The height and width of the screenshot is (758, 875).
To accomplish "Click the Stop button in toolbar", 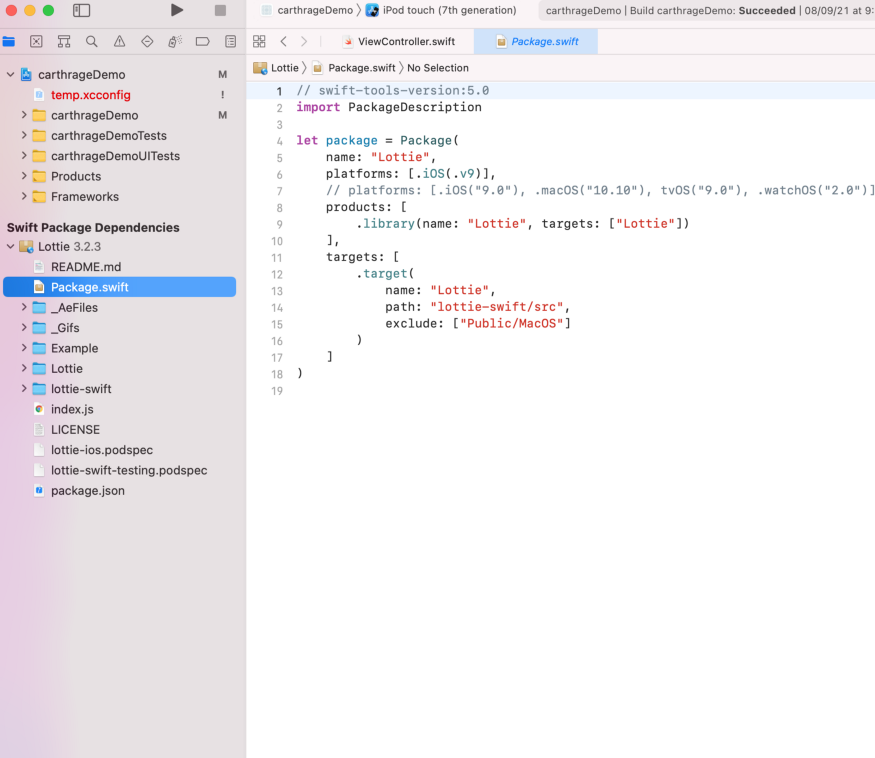I will [220, 10].
